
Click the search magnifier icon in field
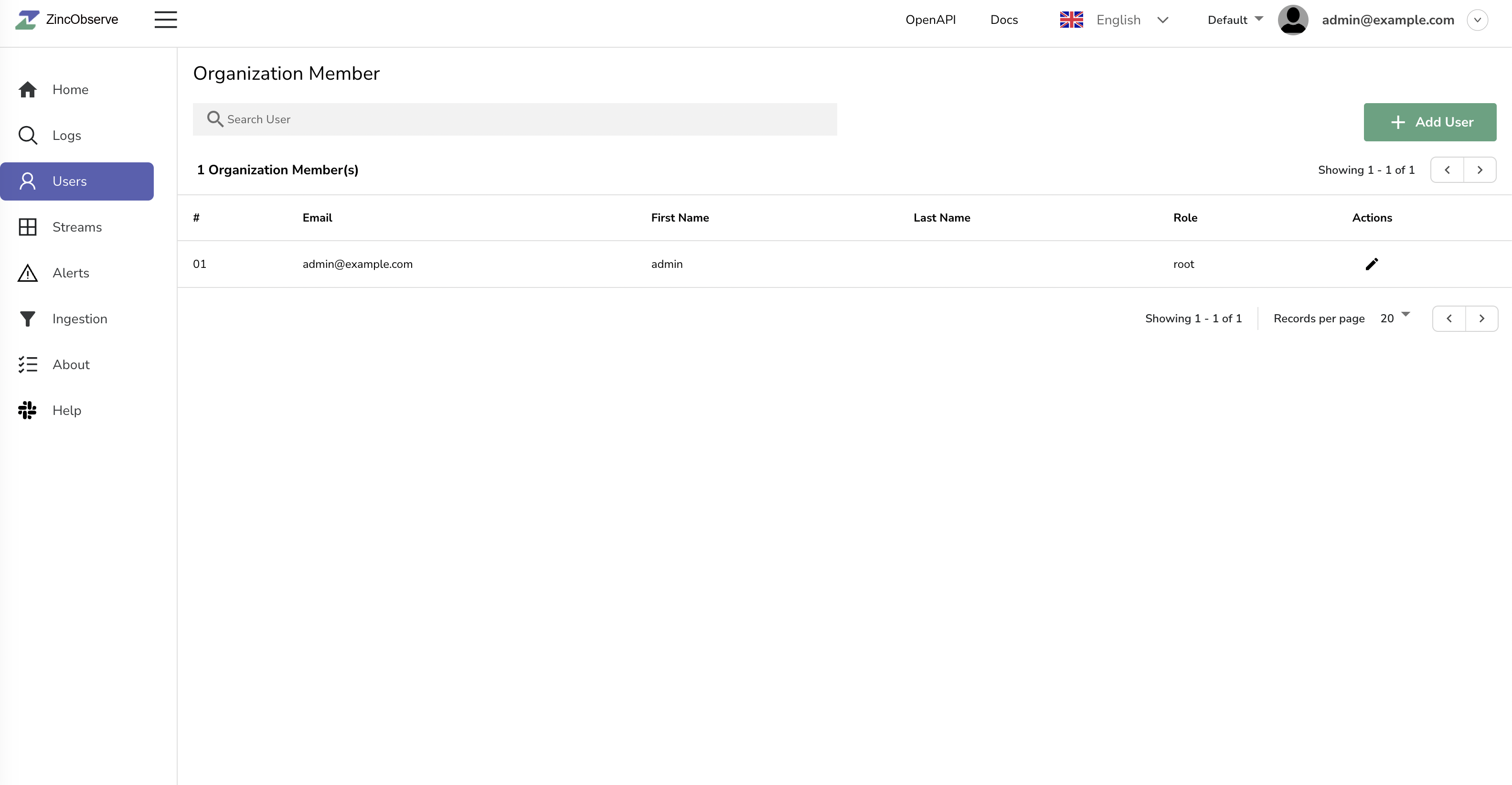click(215, 119)
